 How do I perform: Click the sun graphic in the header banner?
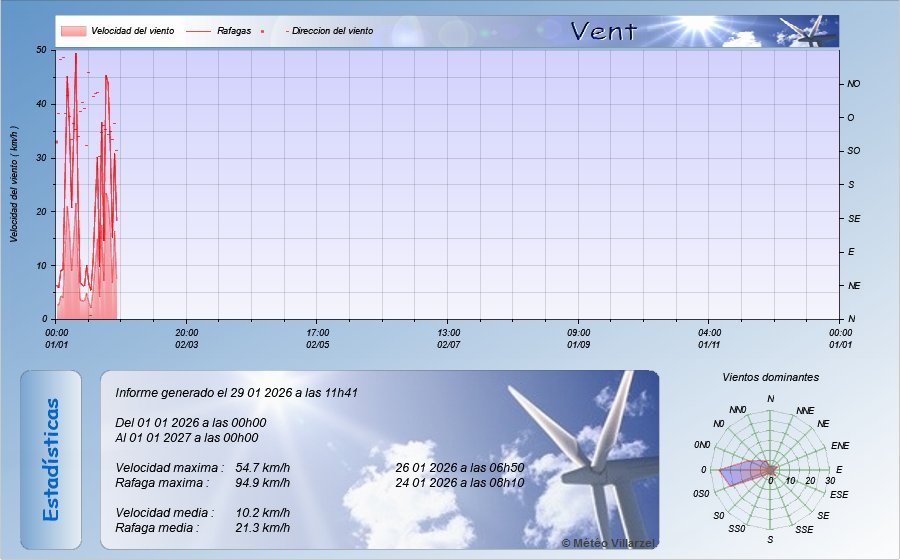[700, 25]
